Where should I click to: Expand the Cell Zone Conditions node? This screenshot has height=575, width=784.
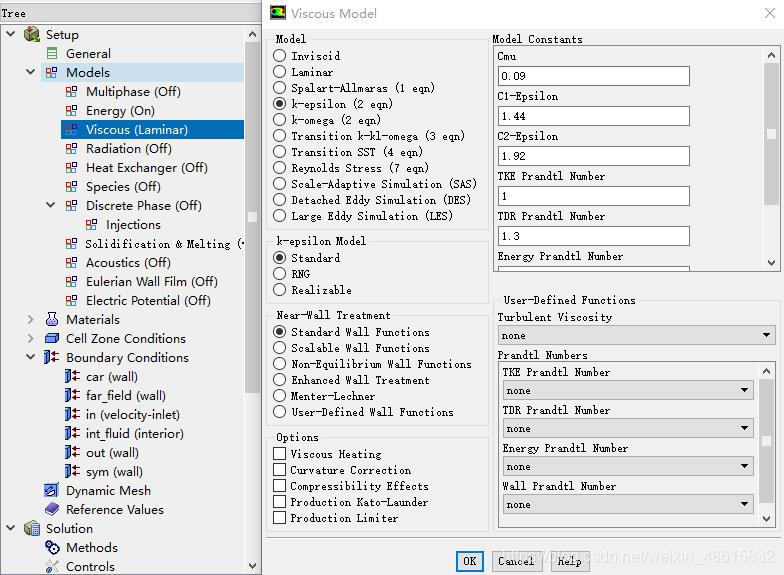click(x=30, y=338)
